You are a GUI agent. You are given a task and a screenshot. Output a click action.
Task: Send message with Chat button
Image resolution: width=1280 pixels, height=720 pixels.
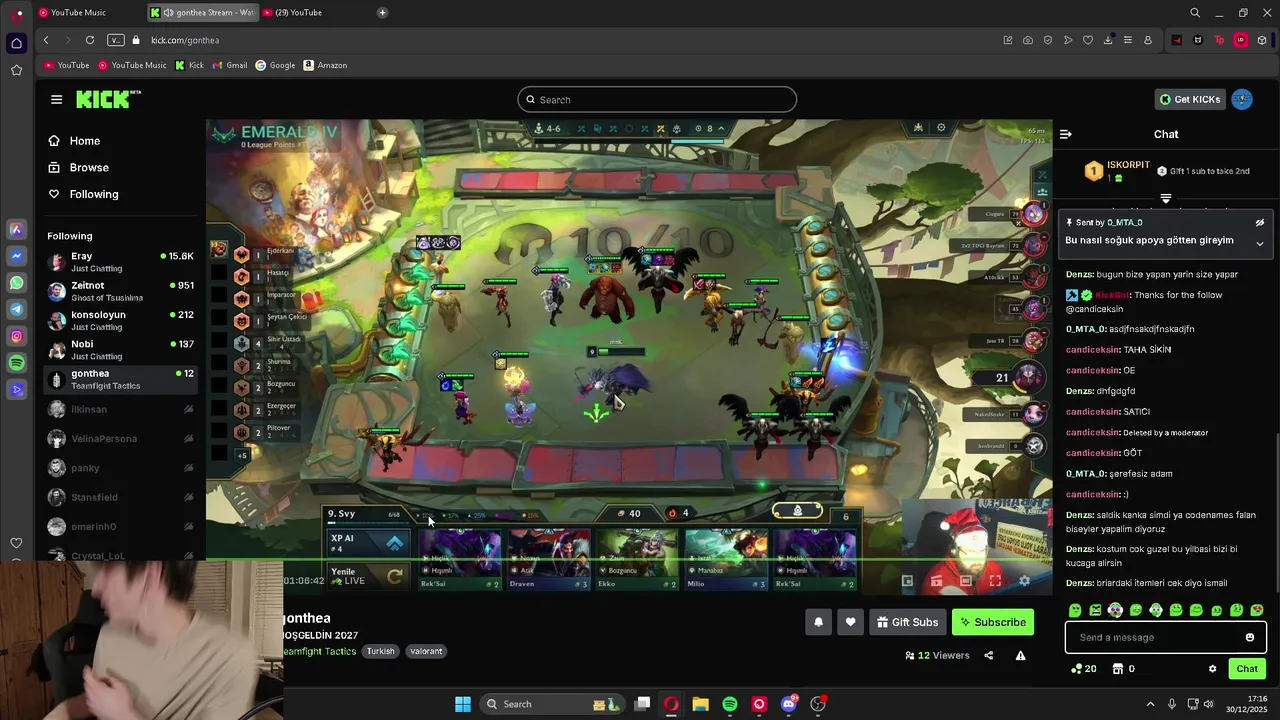1247,669
